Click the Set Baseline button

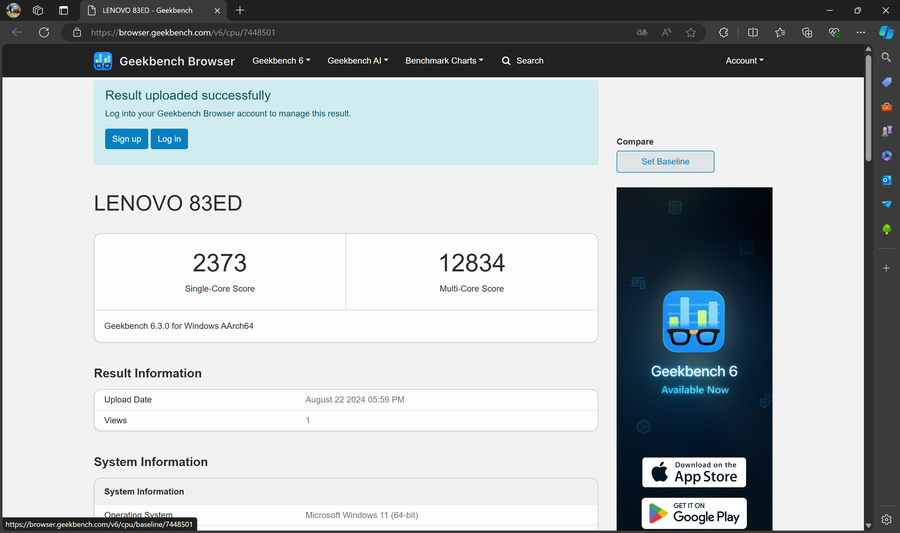[x=665, y=162]
